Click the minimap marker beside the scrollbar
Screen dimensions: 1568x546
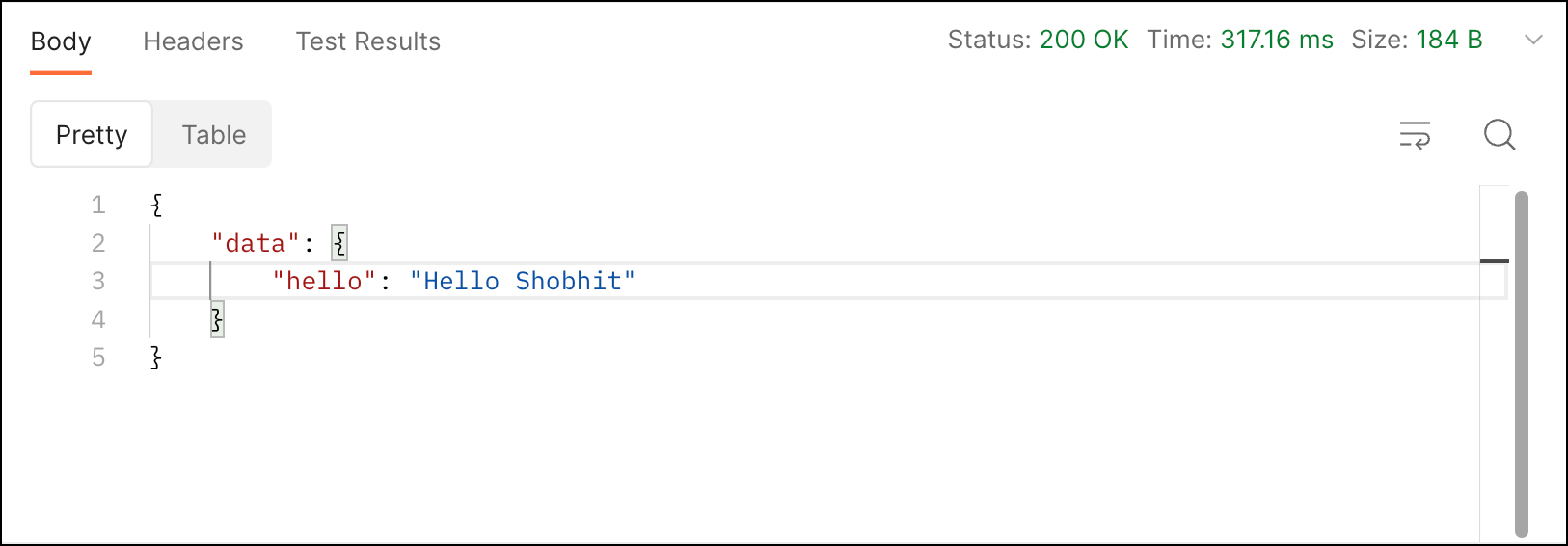point(1494,261)
